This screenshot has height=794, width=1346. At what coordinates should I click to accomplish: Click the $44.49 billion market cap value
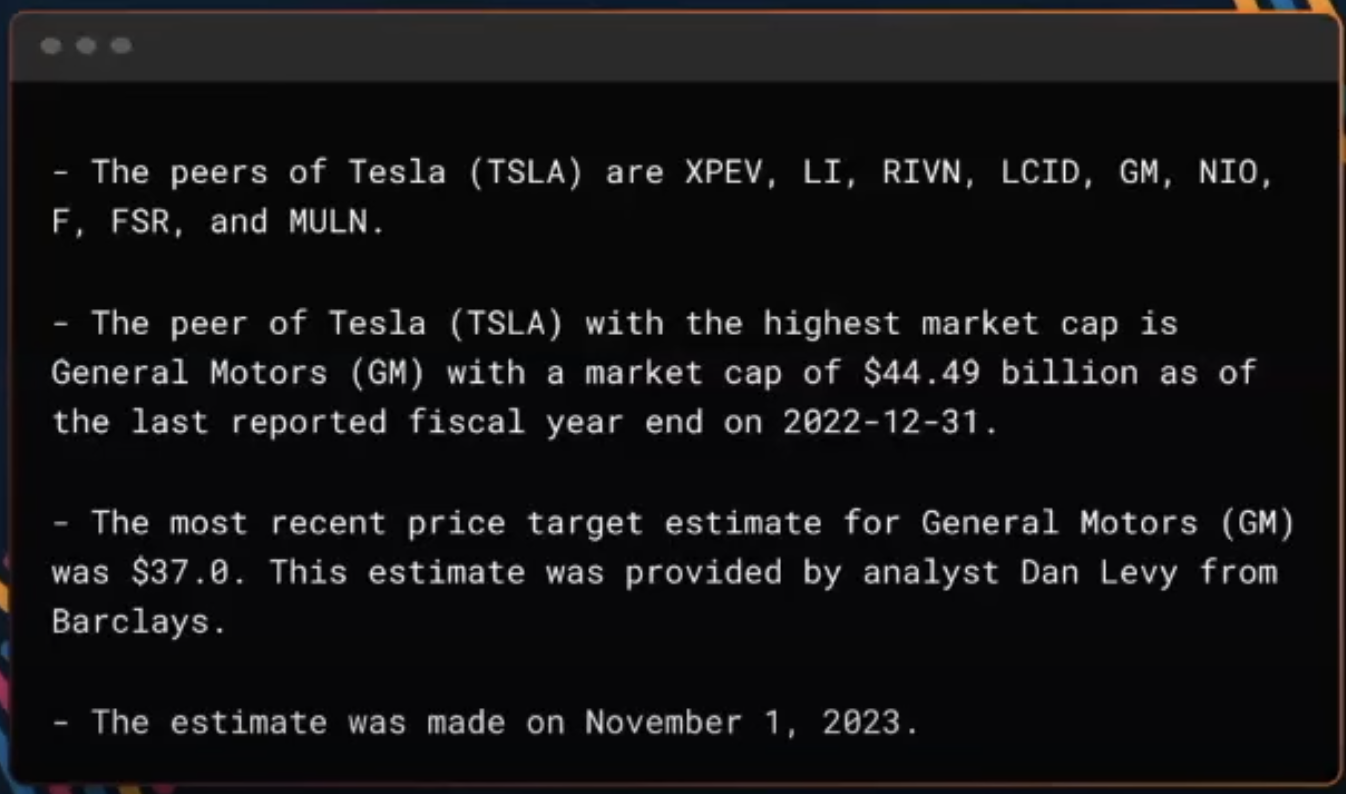point(1000,373)
